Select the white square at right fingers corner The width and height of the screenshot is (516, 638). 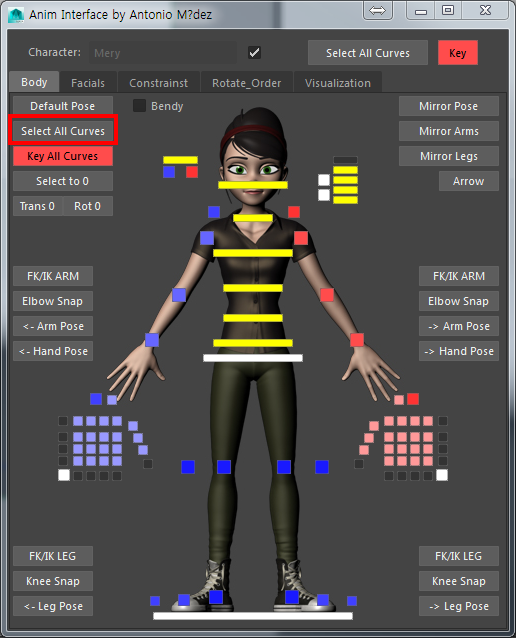point(442,475)
